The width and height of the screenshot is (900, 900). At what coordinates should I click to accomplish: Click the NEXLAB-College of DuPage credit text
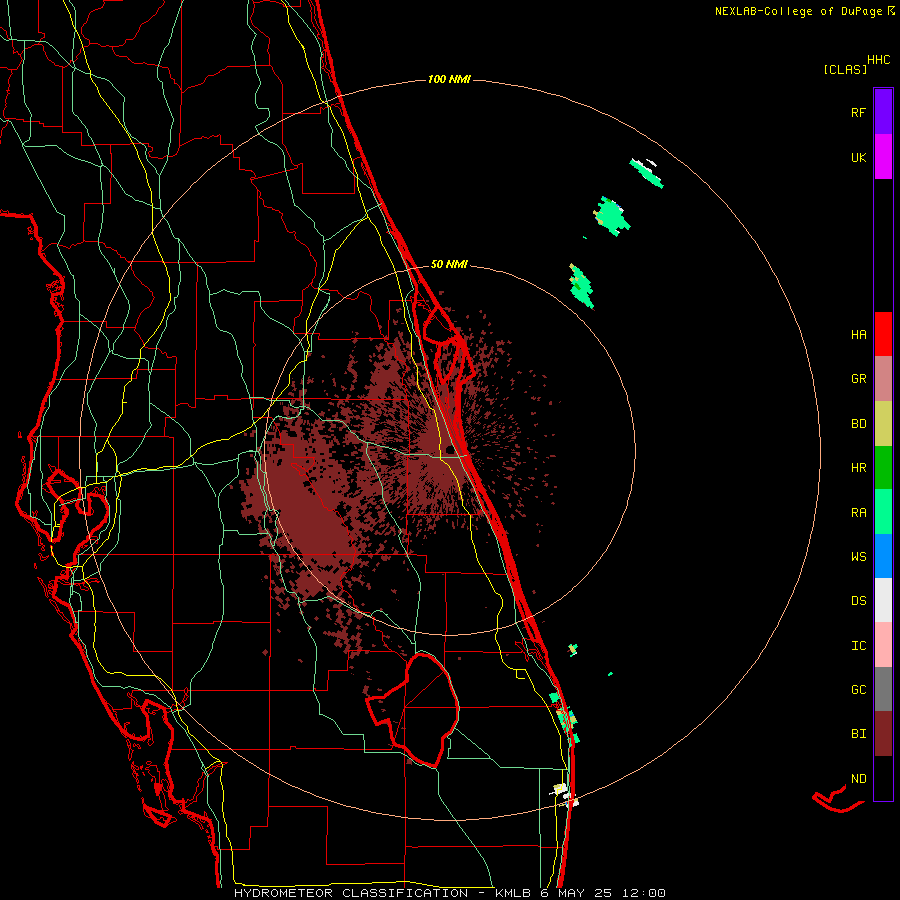(x=798, y=11)
